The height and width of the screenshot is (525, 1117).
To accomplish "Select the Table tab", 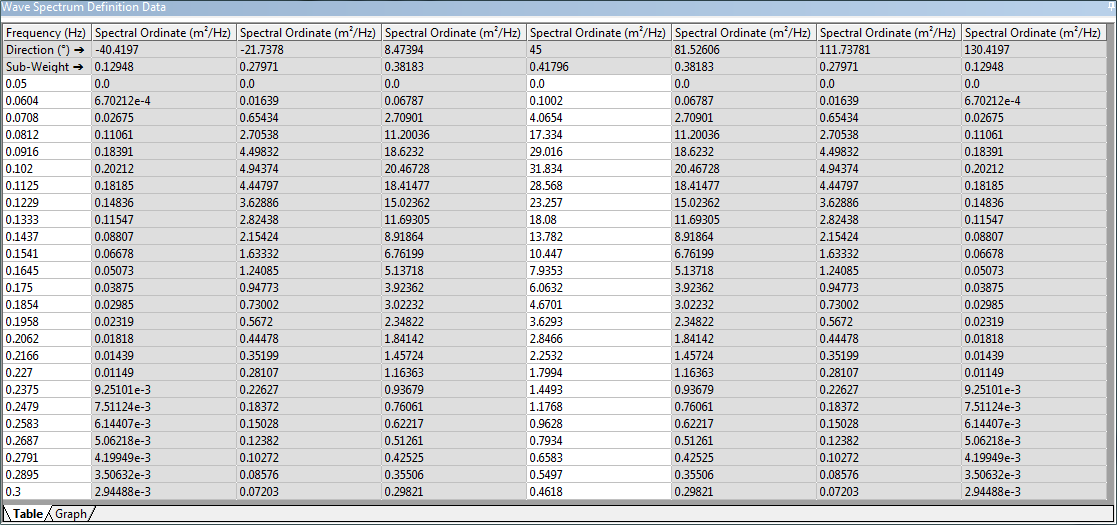I will (x=27, y=514).
